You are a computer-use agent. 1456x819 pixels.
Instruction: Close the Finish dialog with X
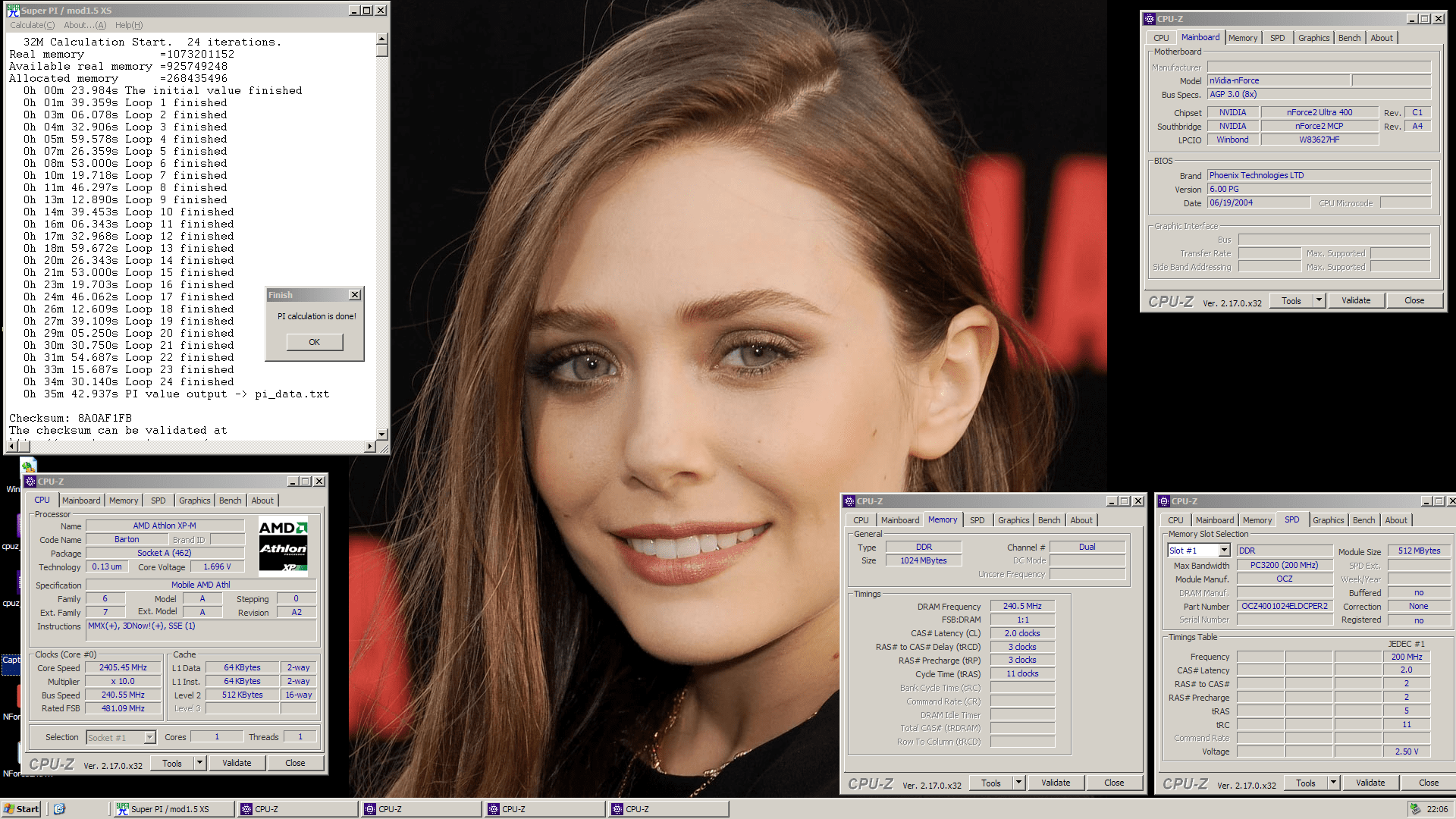coord(354,295)
